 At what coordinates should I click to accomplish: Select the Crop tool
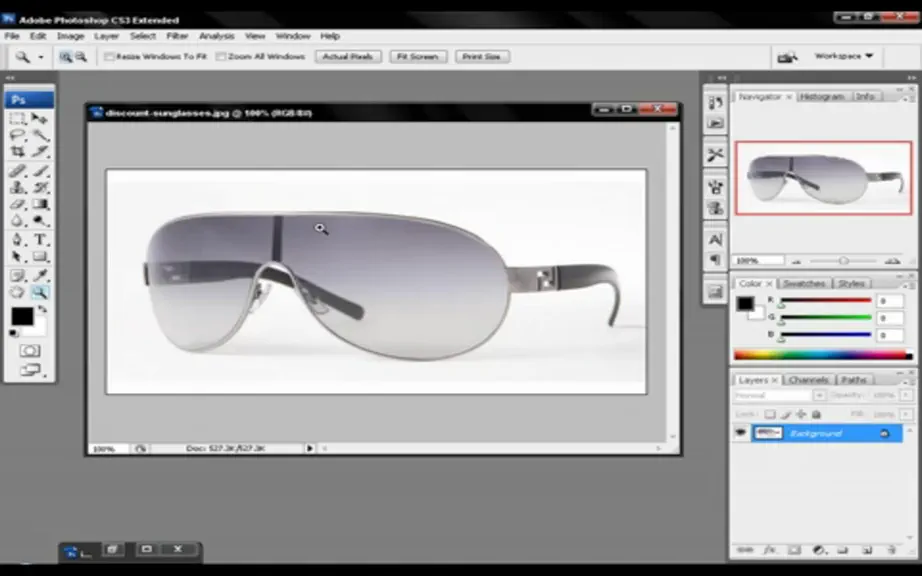pos(18,152)
